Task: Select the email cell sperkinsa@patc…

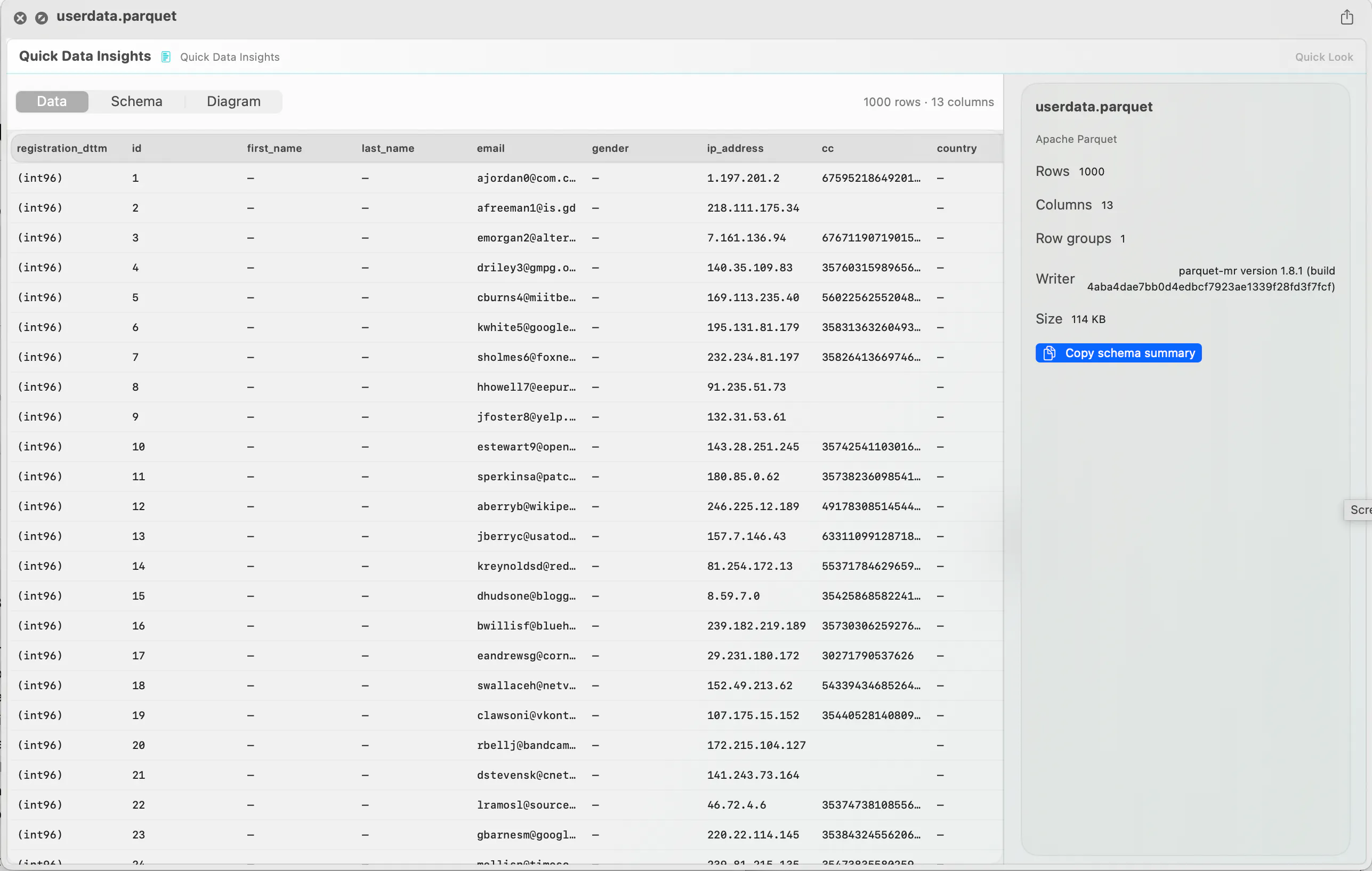Action: 527,476
